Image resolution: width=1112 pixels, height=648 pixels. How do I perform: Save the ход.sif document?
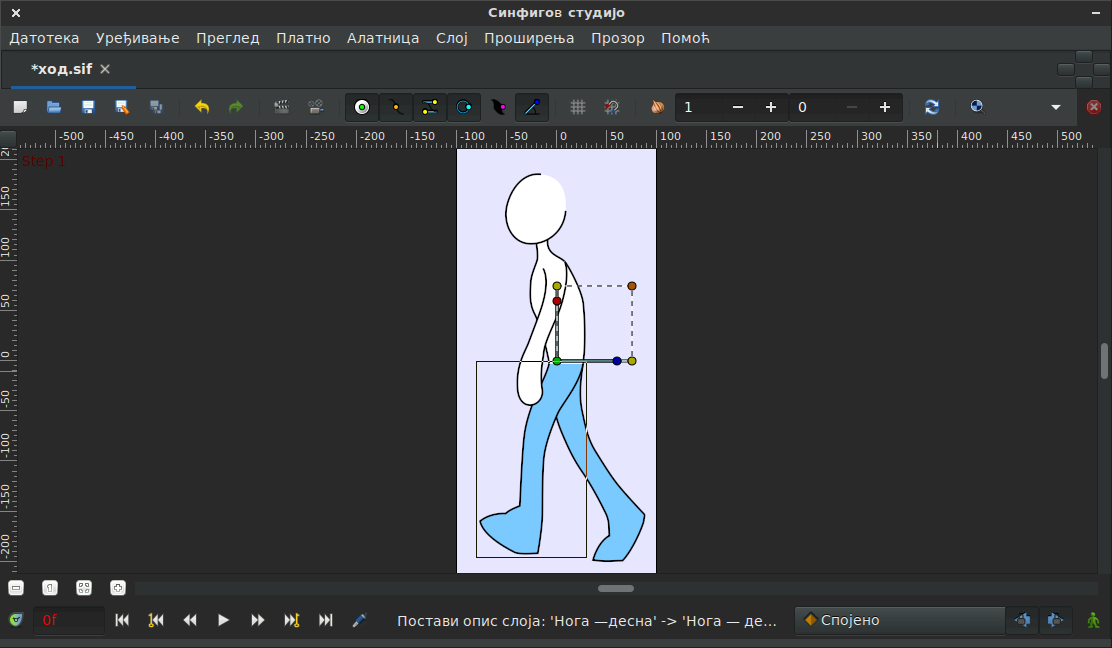pos(88,107)
